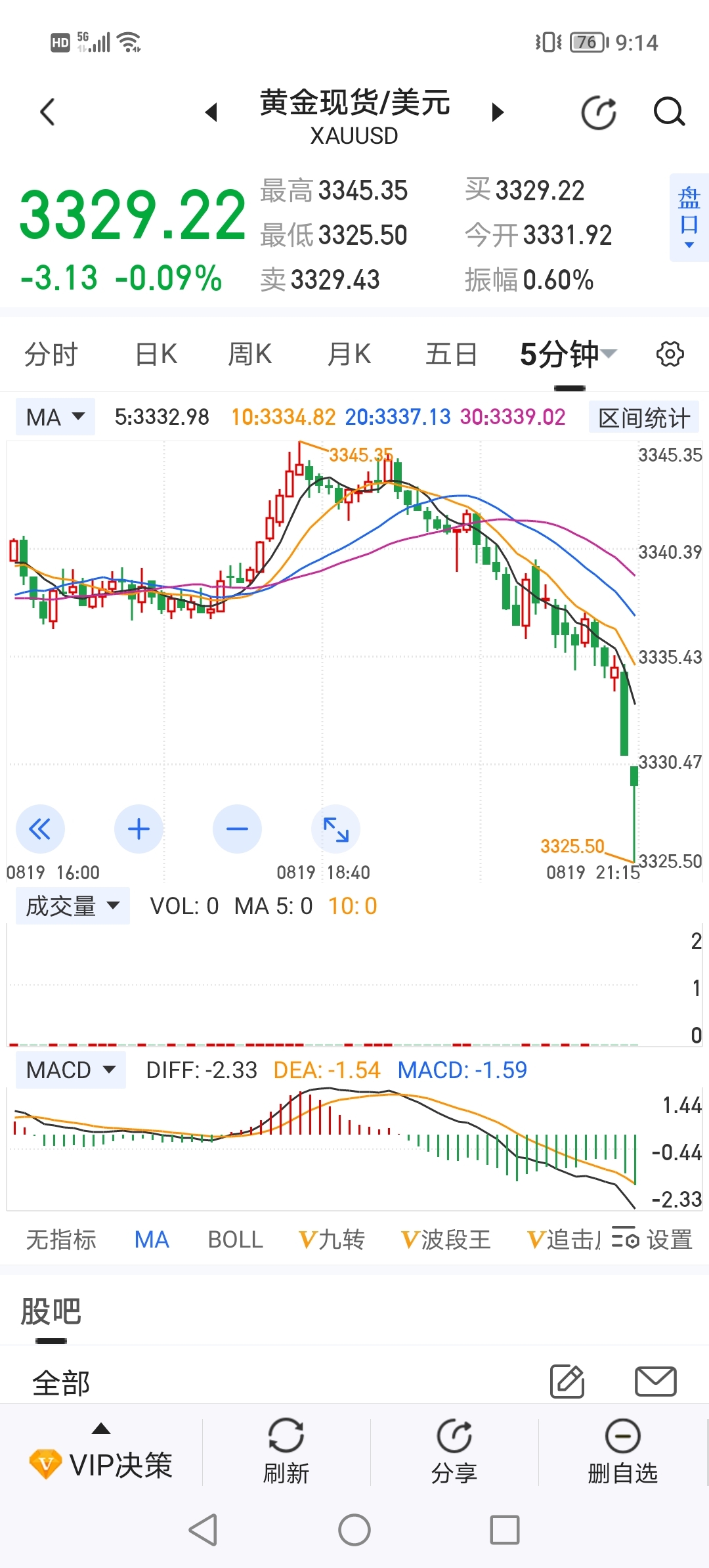Open the MACD indicator dropdown
The height and width of the screenshot is (1568, 709).
tap(71, 1070)
